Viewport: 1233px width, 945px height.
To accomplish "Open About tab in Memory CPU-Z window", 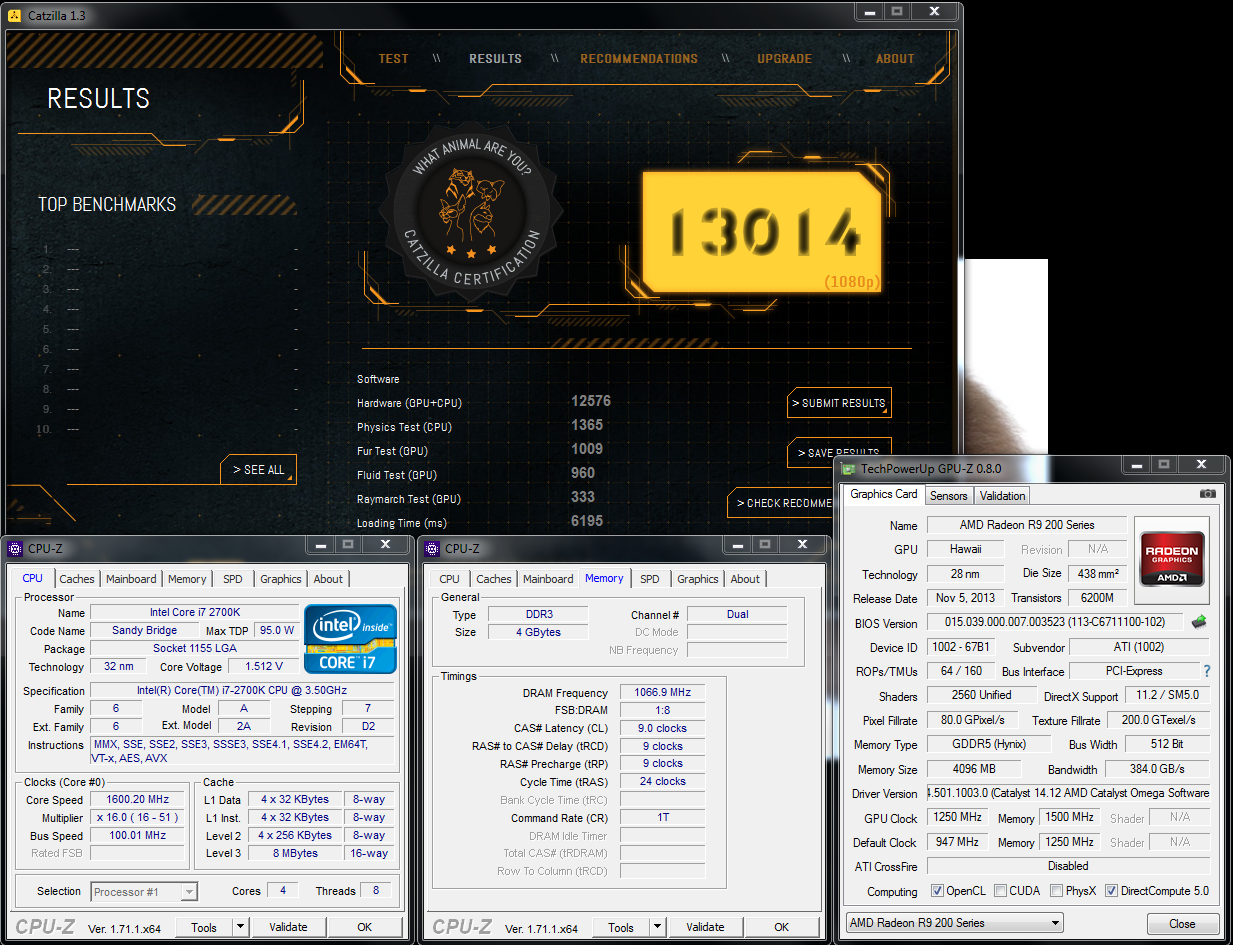I will pyautogui.click(x=745, y=579).
